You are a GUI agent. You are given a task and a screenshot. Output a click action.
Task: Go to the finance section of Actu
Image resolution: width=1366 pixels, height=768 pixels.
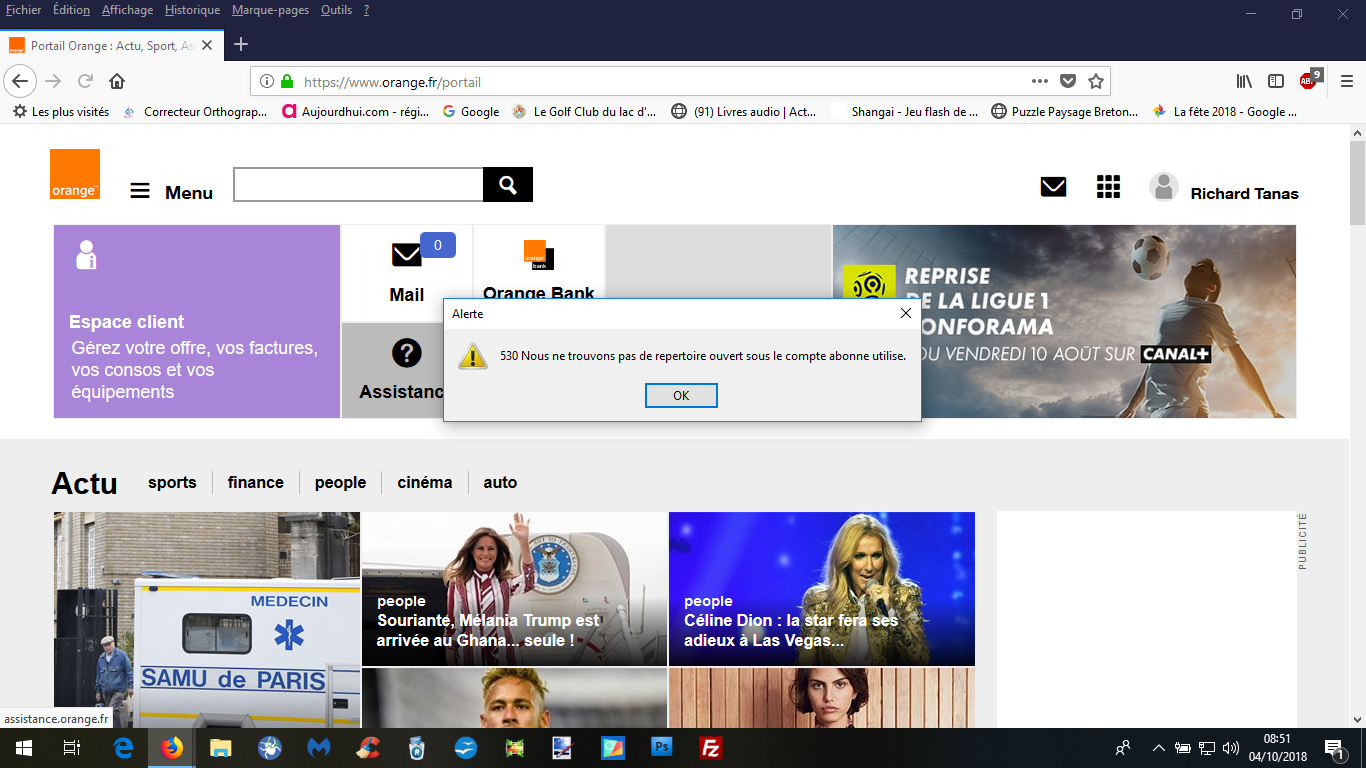pos(256,482)
